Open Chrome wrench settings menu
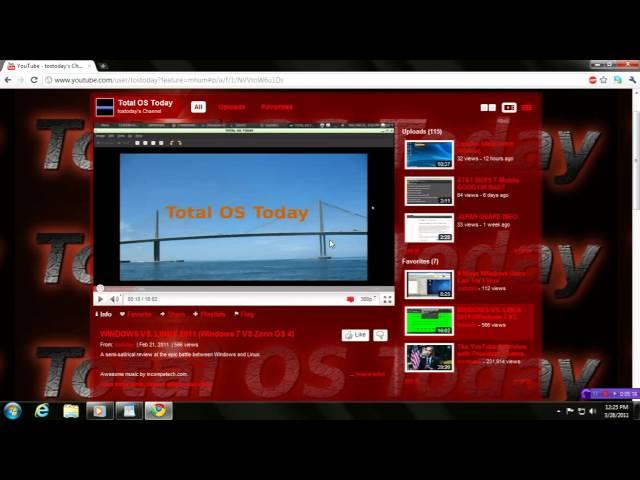 633,80
